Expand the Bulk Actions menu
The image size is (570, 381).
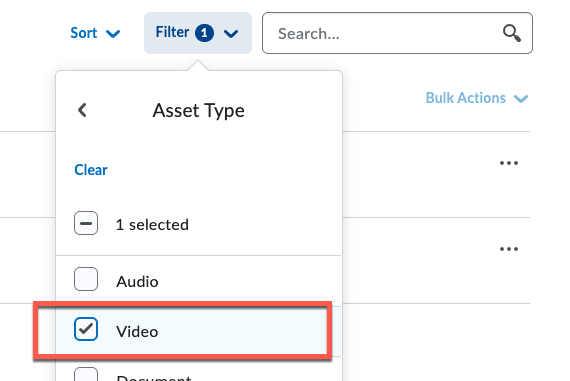point(477,98)
